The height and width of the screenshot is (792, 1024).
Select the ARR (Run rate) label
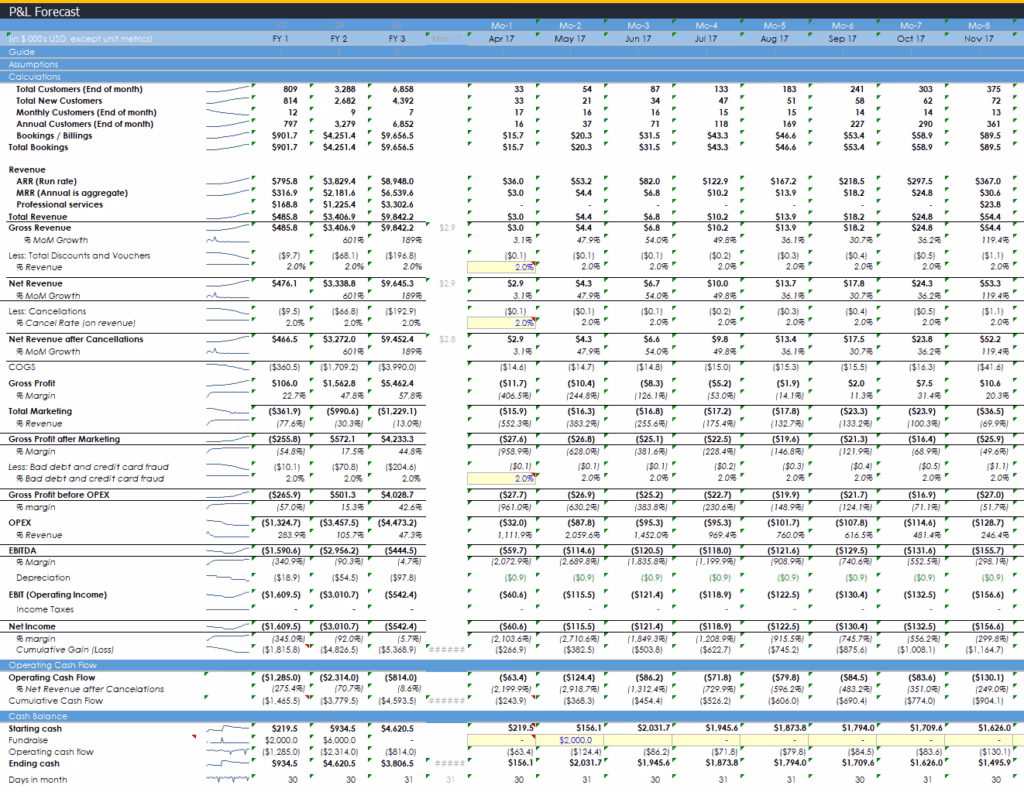tap(46, 181)
